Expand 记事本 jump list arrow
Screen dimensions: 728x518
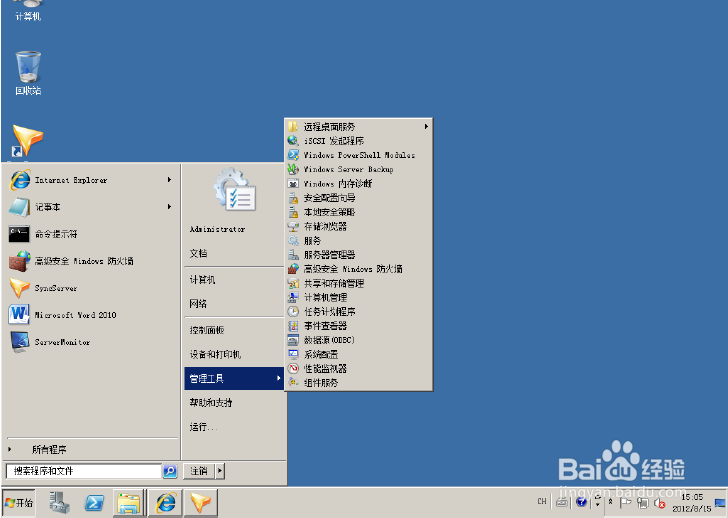[x=169, y=207]
